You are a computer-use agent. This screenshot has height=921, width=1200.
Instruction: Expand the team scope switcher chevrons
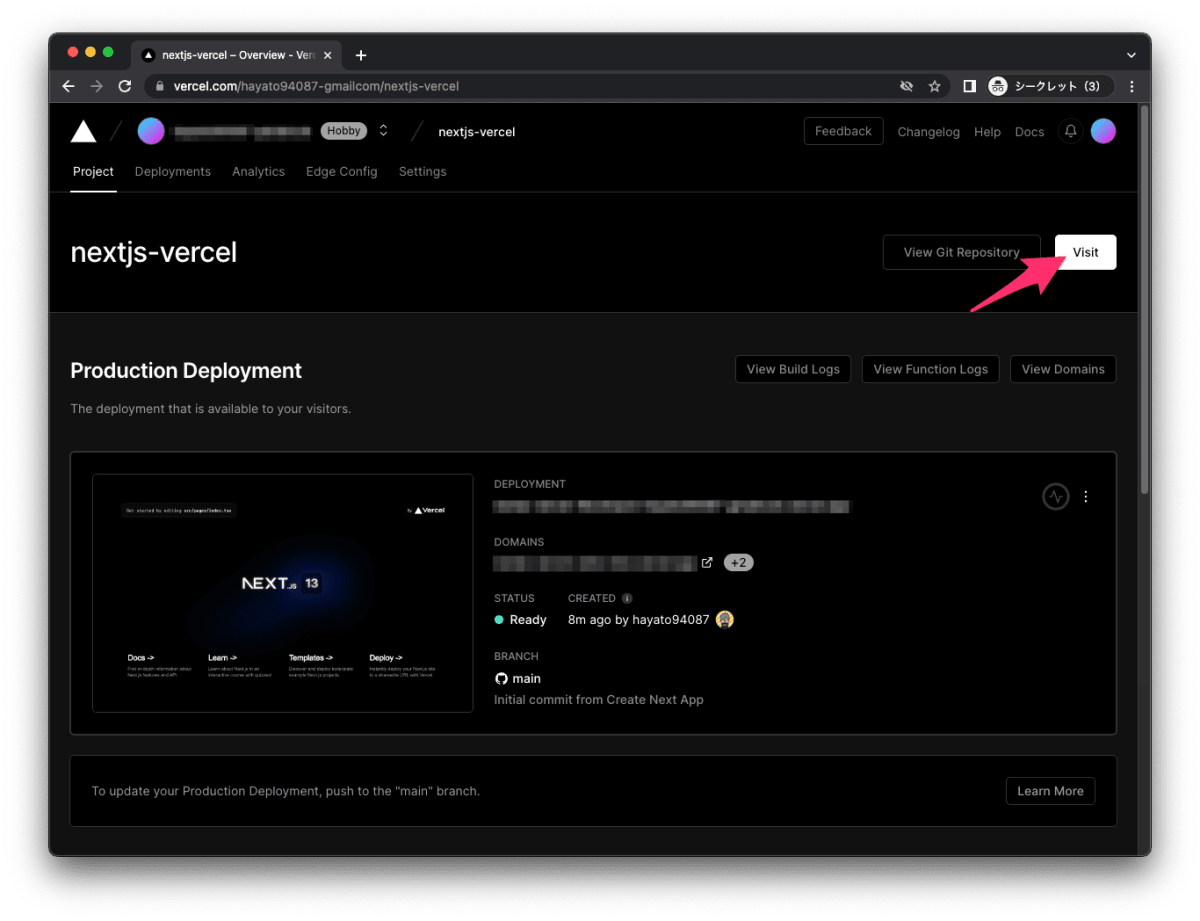pos(383,131)
